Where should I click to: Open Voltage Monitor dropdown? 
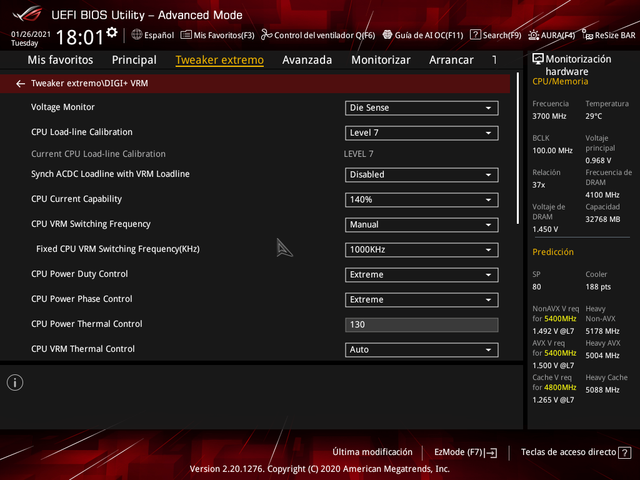click(422, 108)
